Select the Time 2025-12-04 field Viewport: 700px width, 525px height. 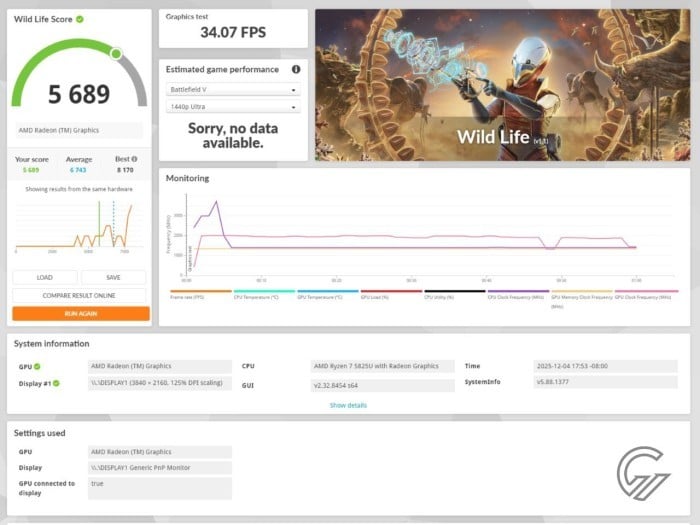point(605,366)
